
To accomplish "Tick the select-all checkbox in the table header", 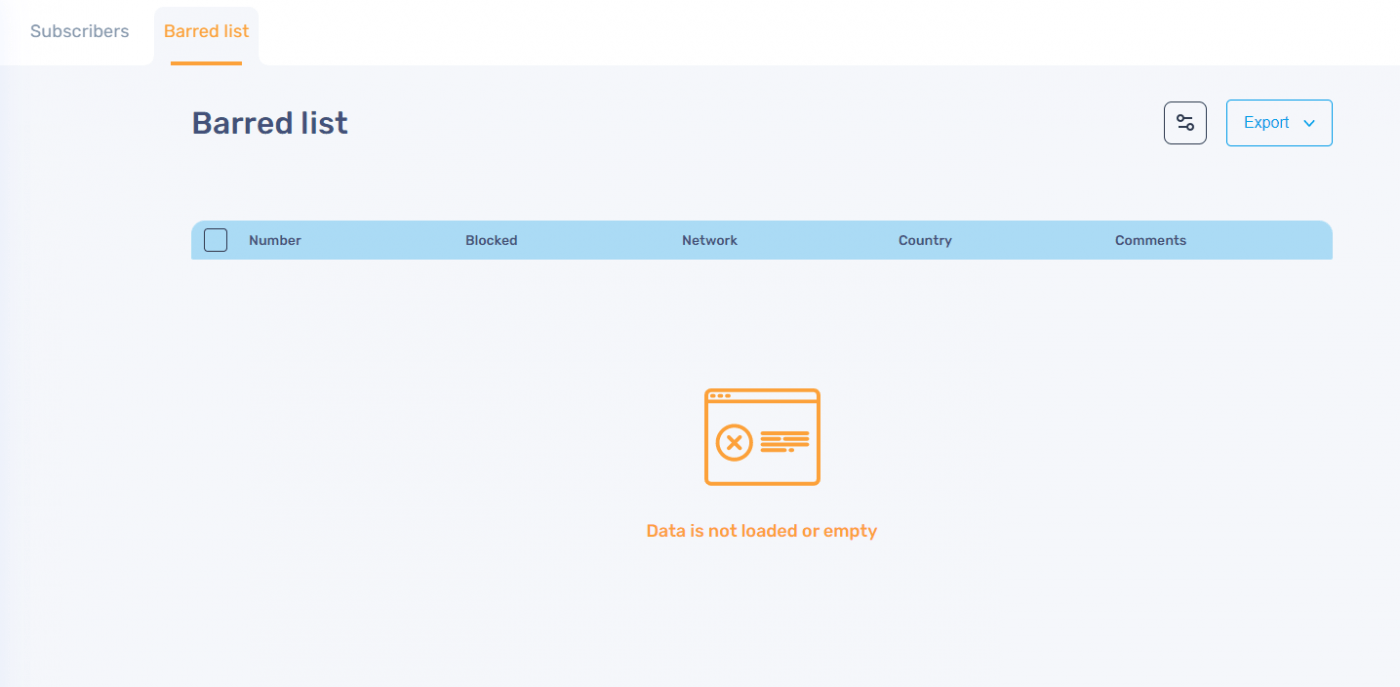I will (x=215, y=240).
